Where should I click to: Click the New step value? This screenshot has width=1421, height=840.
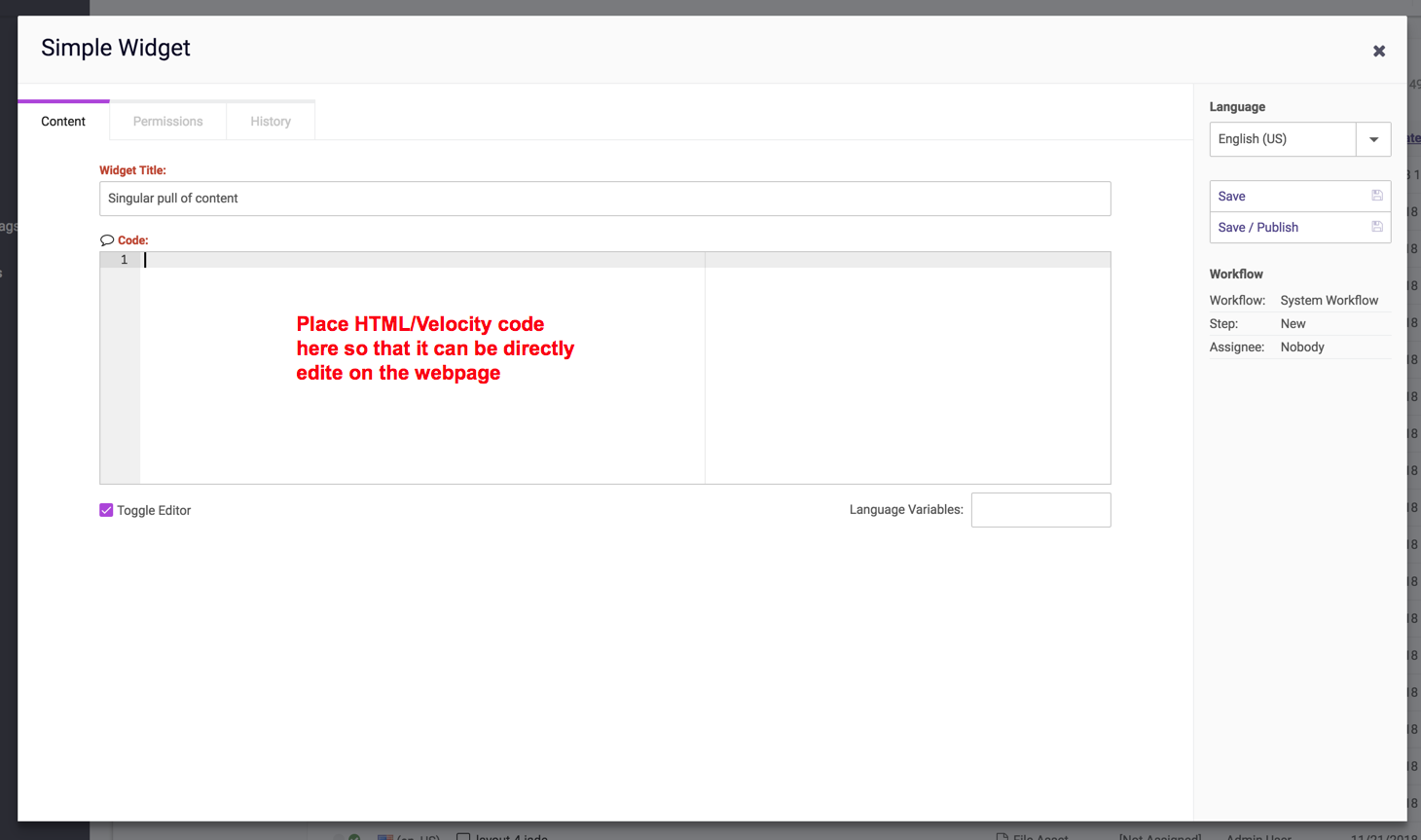[1293, 324]
